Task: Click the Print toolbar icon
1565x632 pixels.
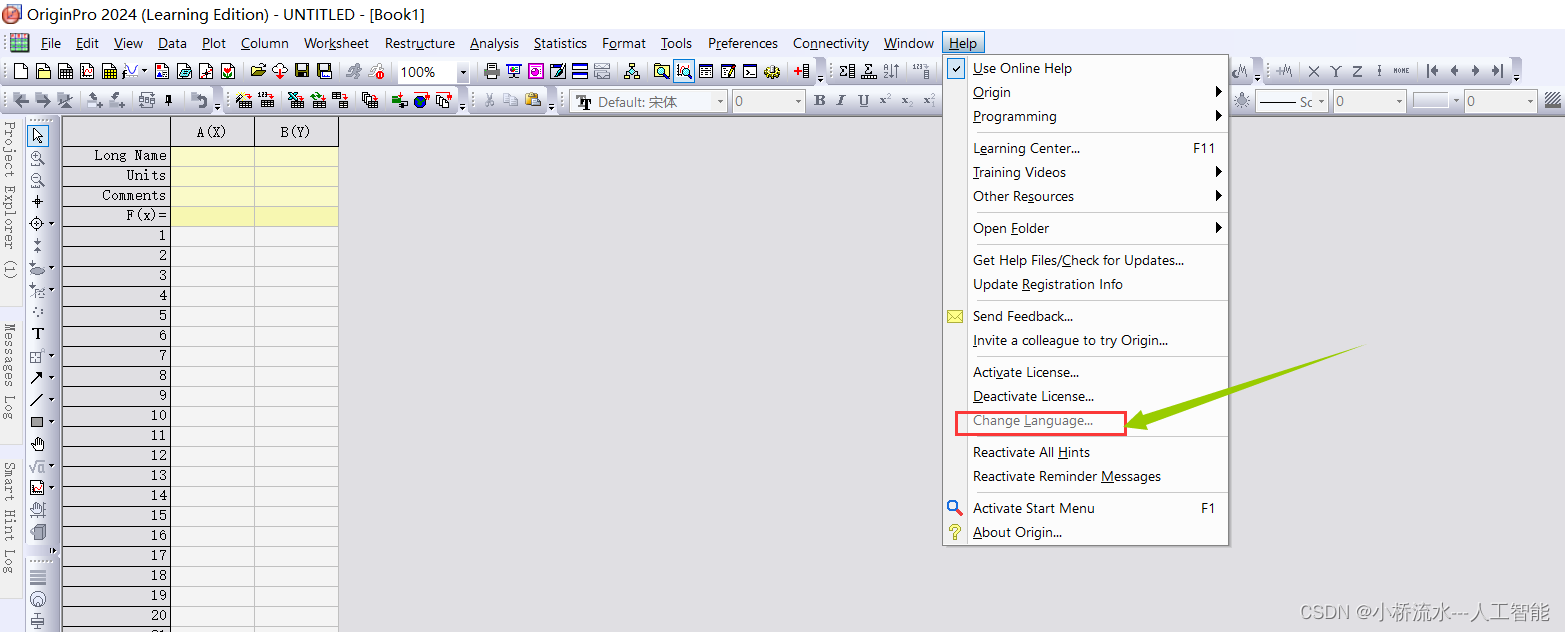Action: [492, 72]
